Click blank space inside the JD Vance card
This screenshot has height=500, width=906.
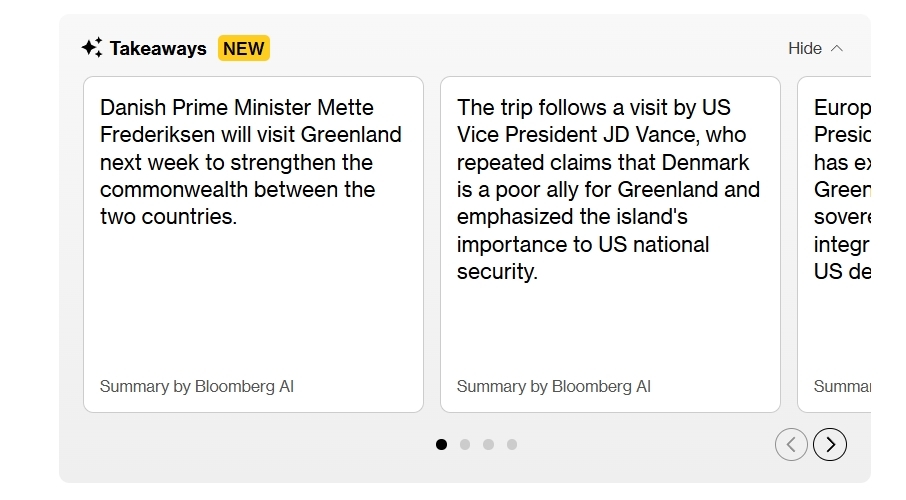click(610, 330)
